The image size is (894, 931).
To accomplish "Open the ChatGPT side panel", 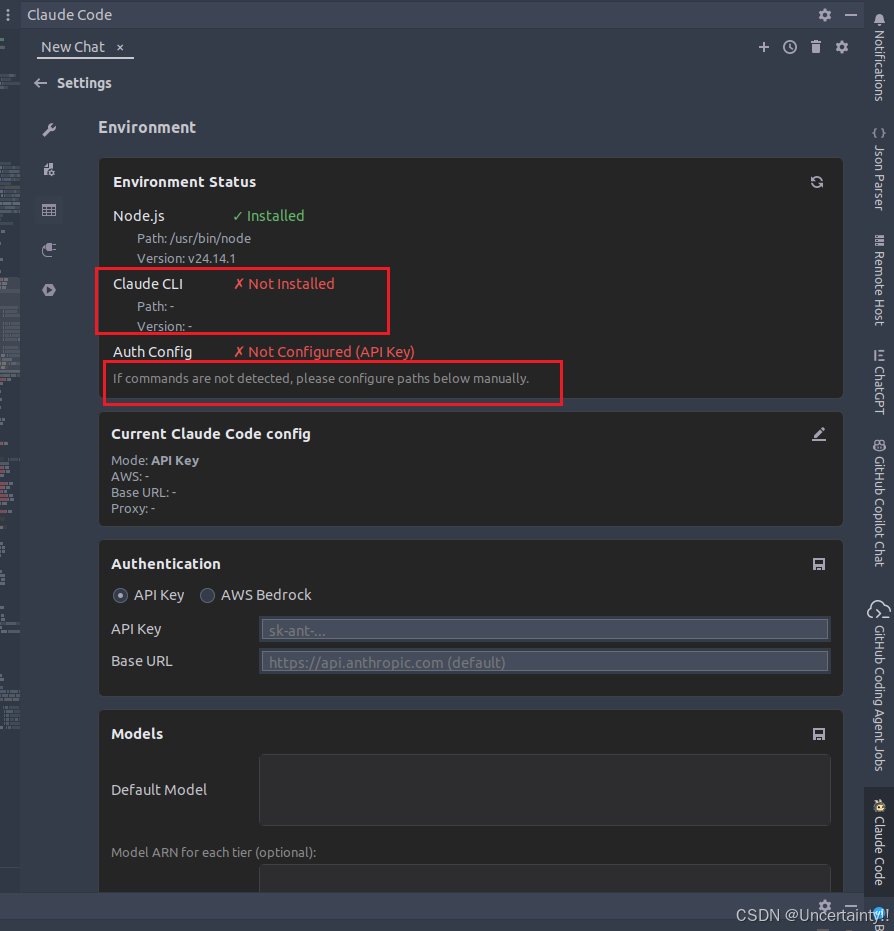I will pos(879,382).
